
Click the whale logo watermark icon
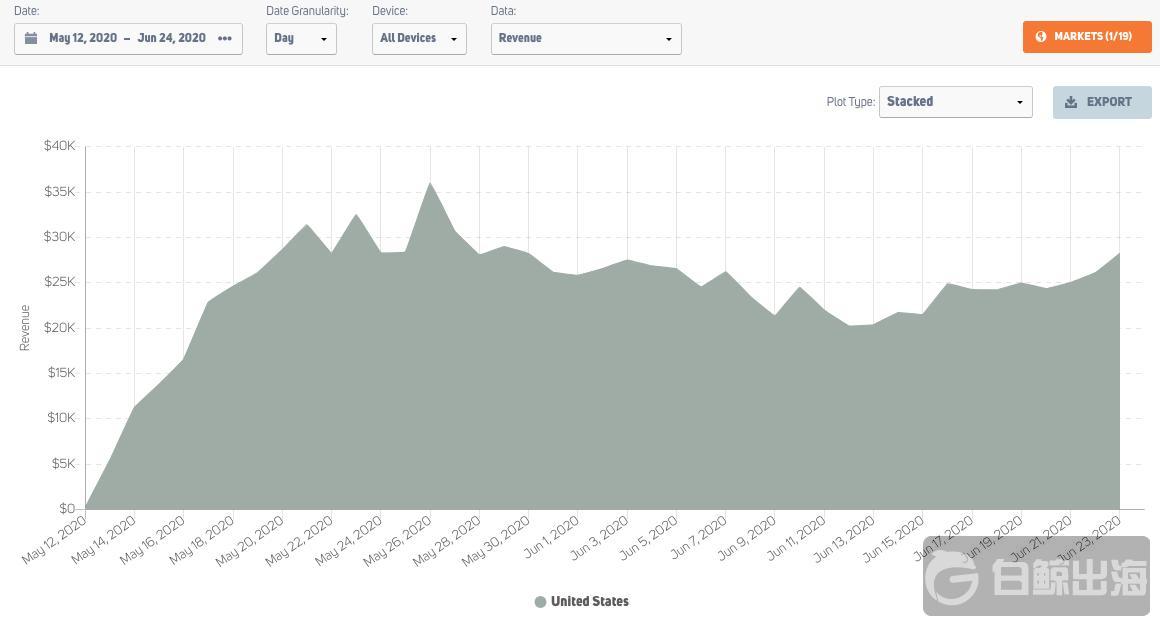(x=951, y=577)
